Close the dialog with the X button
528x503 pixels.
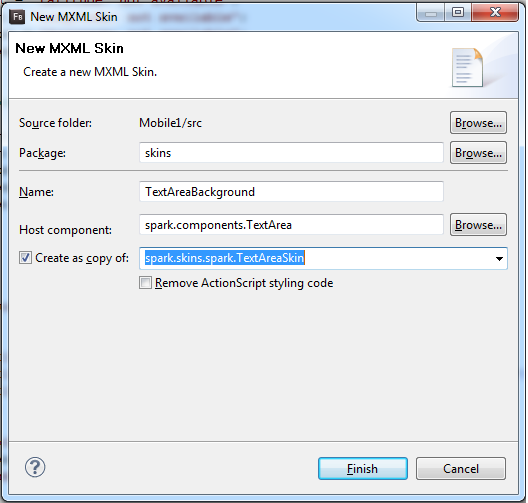click(495, 13)
